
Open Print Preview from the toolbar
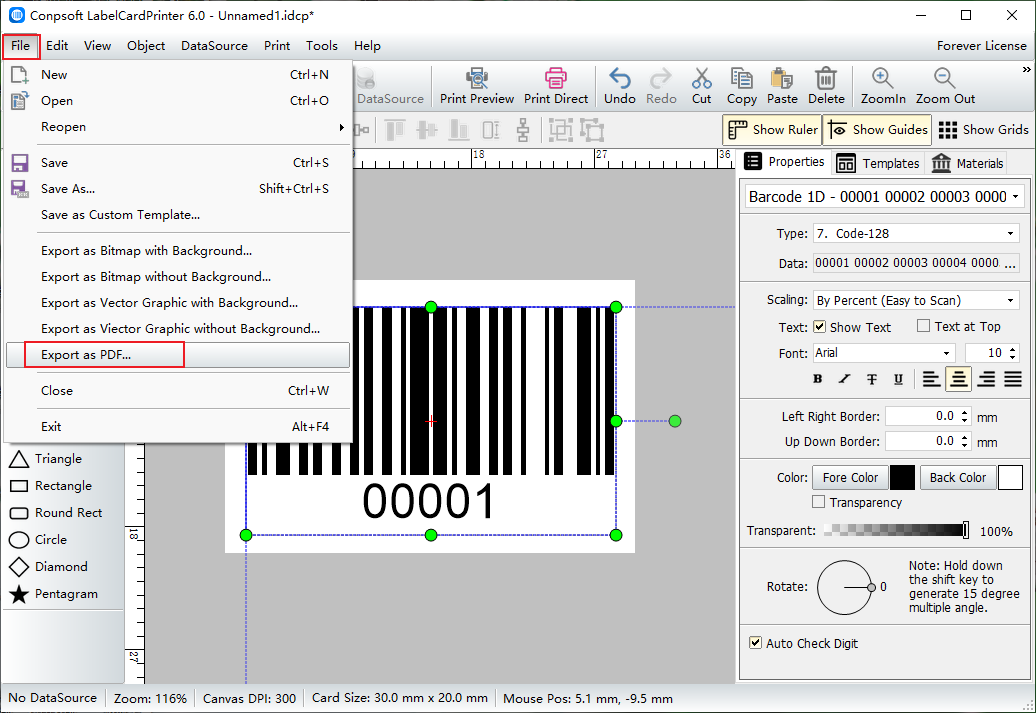(476, 86)
